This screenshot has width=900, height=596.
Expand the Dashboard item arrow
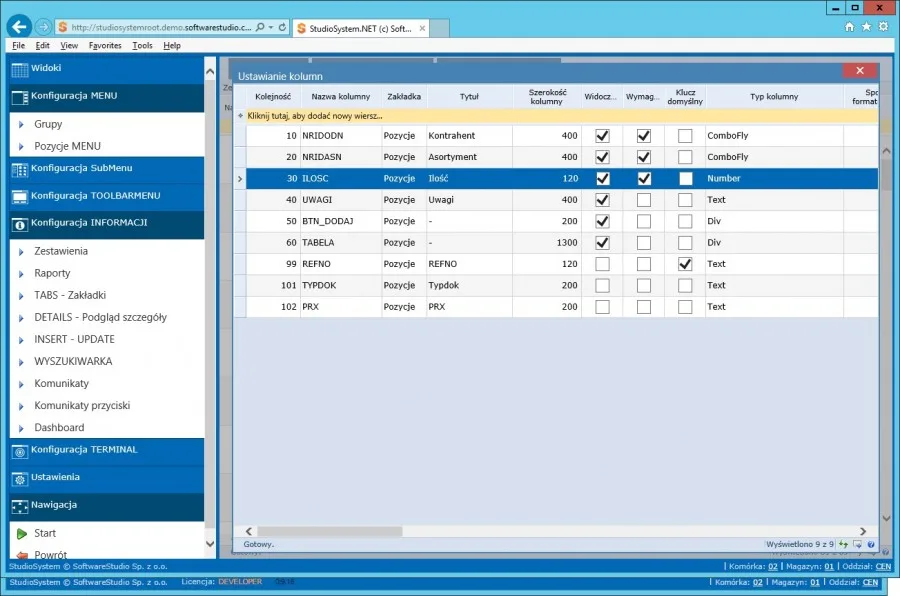pyautogui.click(x=21, y=428)
